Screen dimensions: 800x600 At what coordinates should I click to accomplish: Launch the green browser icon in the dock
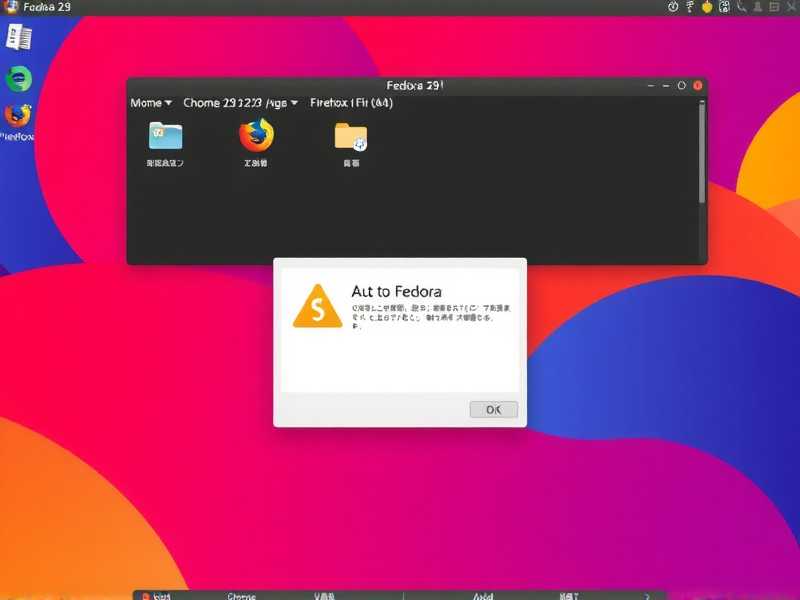[x=18, y=78]
